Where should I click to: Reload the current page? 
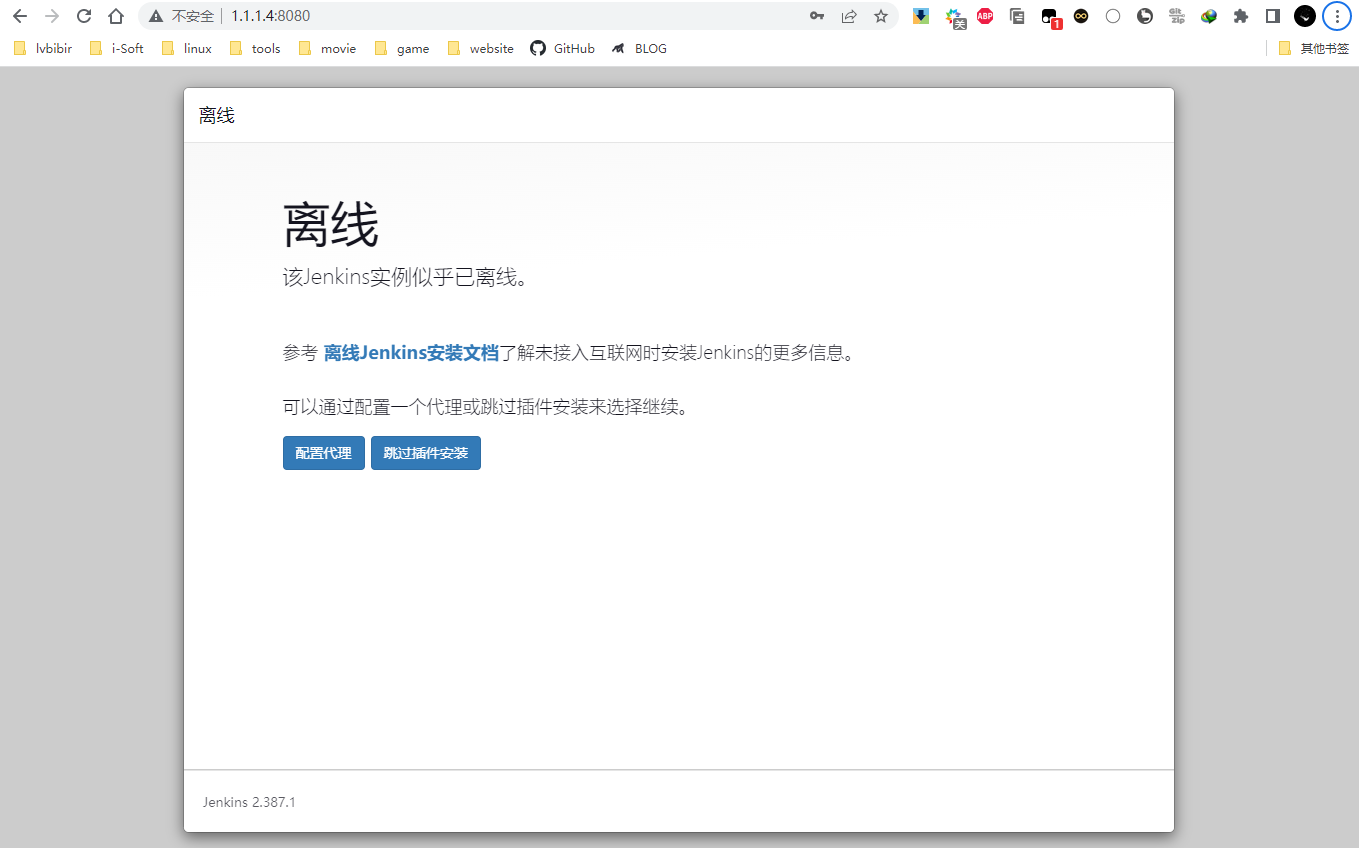point(84,16)
